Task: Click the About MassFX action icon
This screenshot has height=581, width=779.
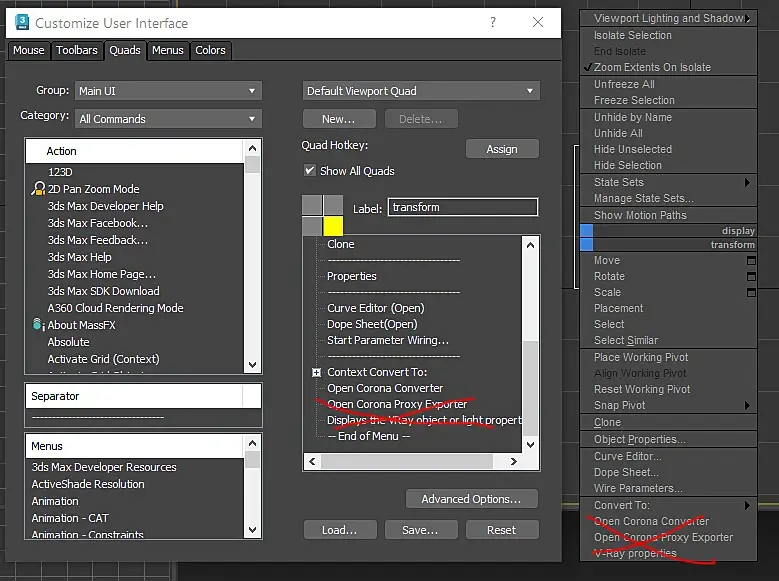Action: (38, 325)
